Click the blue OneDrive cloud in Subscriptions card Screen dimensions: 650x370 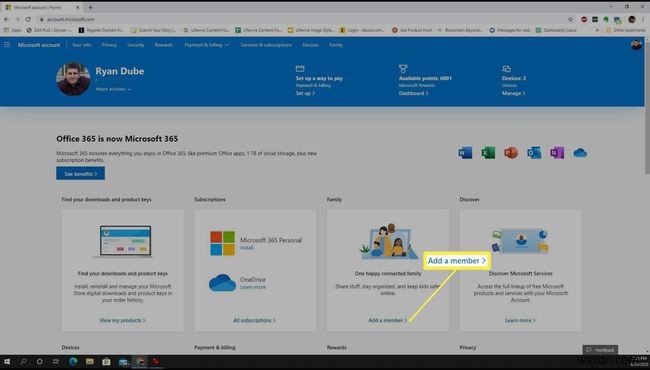(x=222, y=283)
